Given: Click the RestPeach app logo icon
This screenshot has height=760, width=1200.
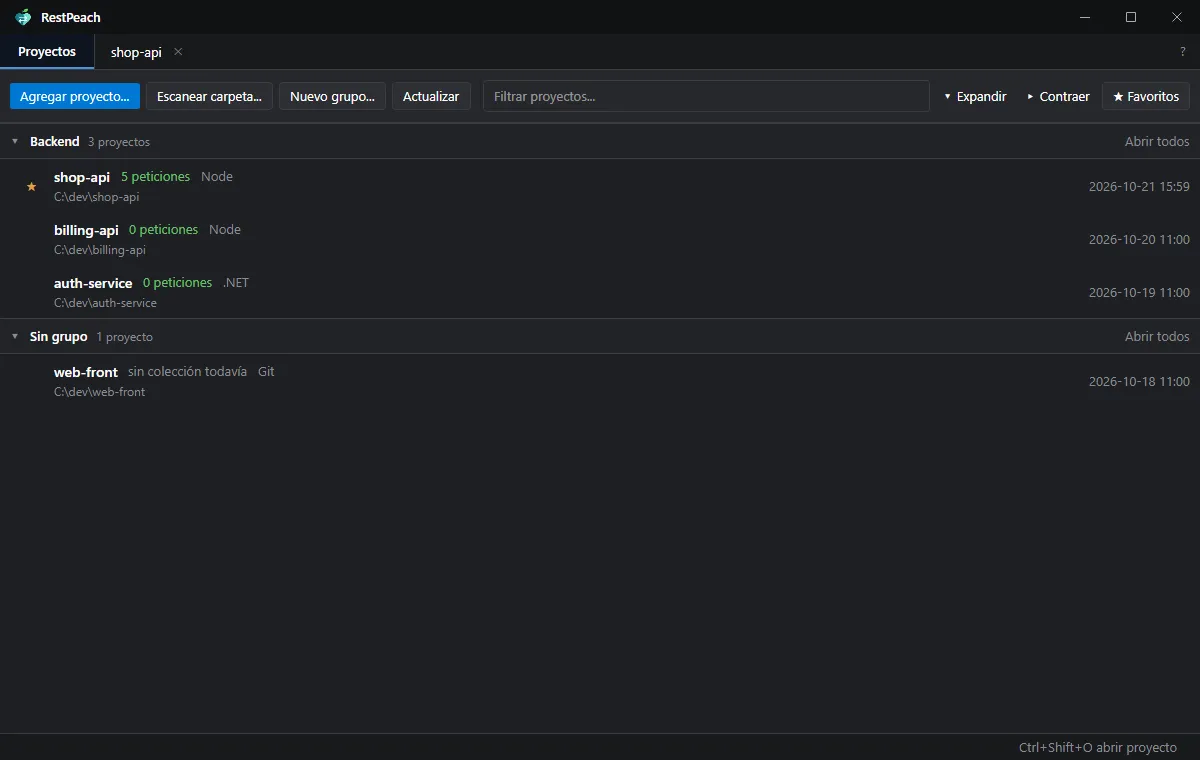Looking at the screenshot, I should point(23,17).
